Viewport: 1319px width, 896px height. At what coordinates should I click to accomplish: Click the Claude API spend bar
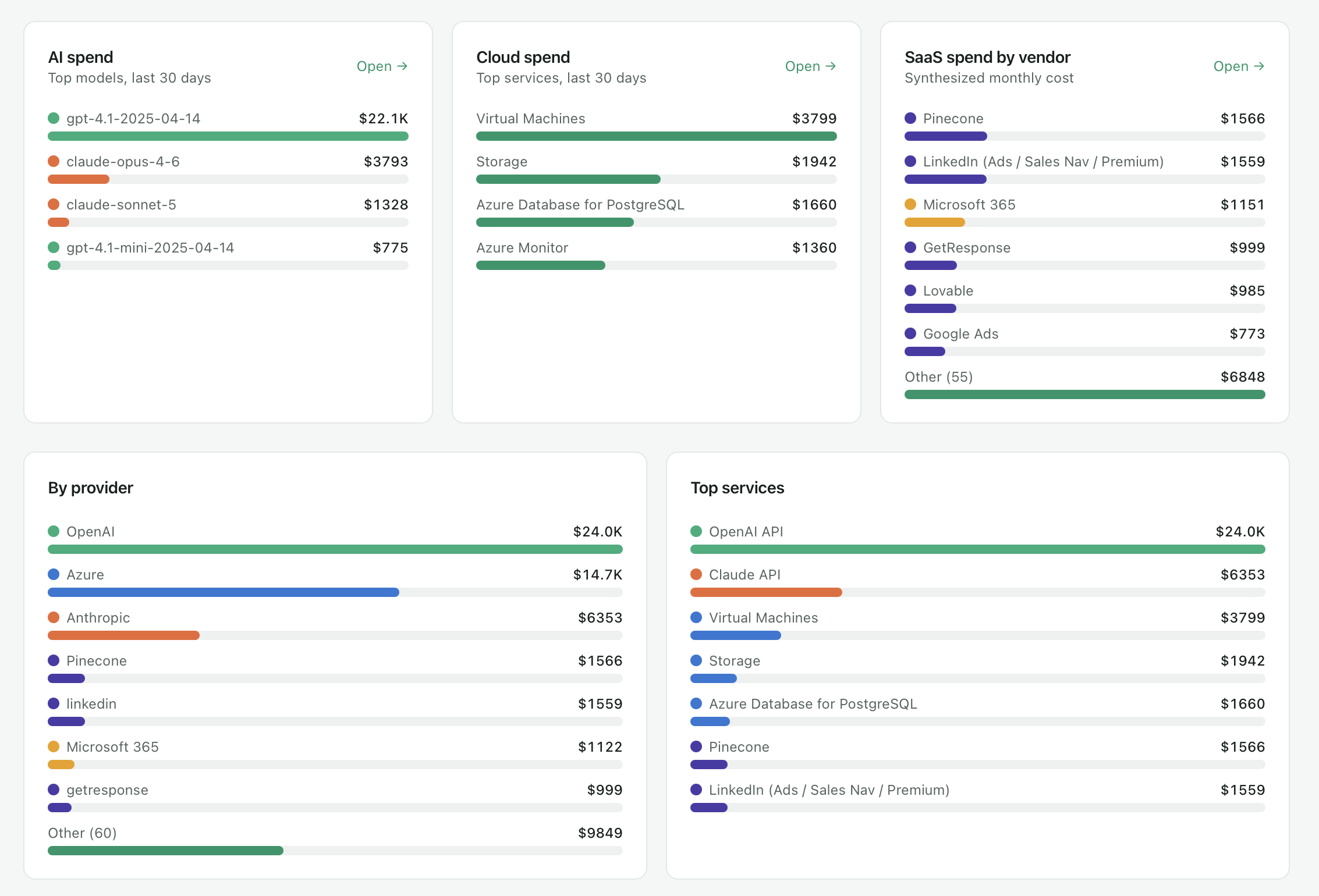pos(978,592)
